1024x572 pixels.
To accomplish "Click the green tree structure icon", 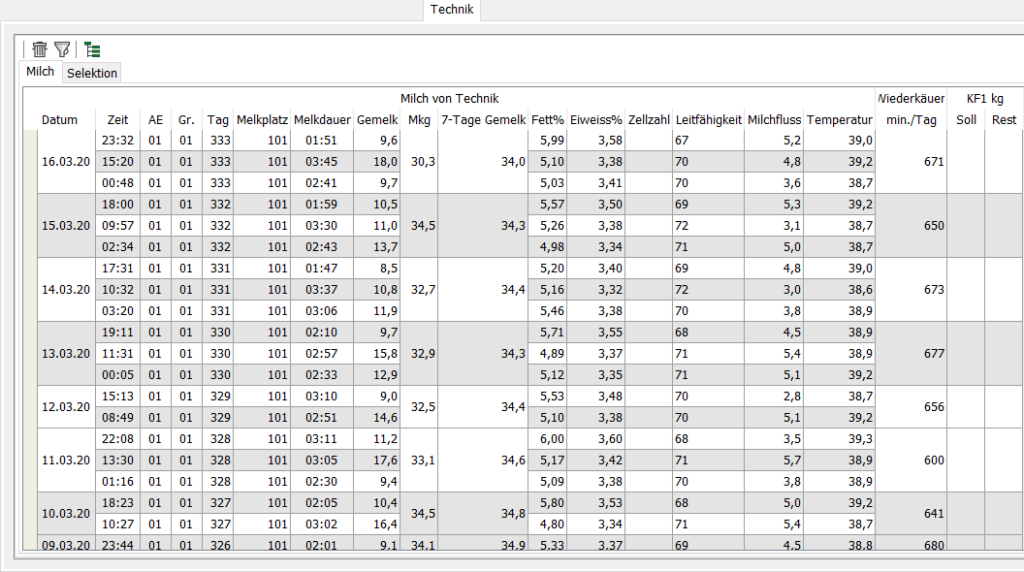I will point(92,50).
